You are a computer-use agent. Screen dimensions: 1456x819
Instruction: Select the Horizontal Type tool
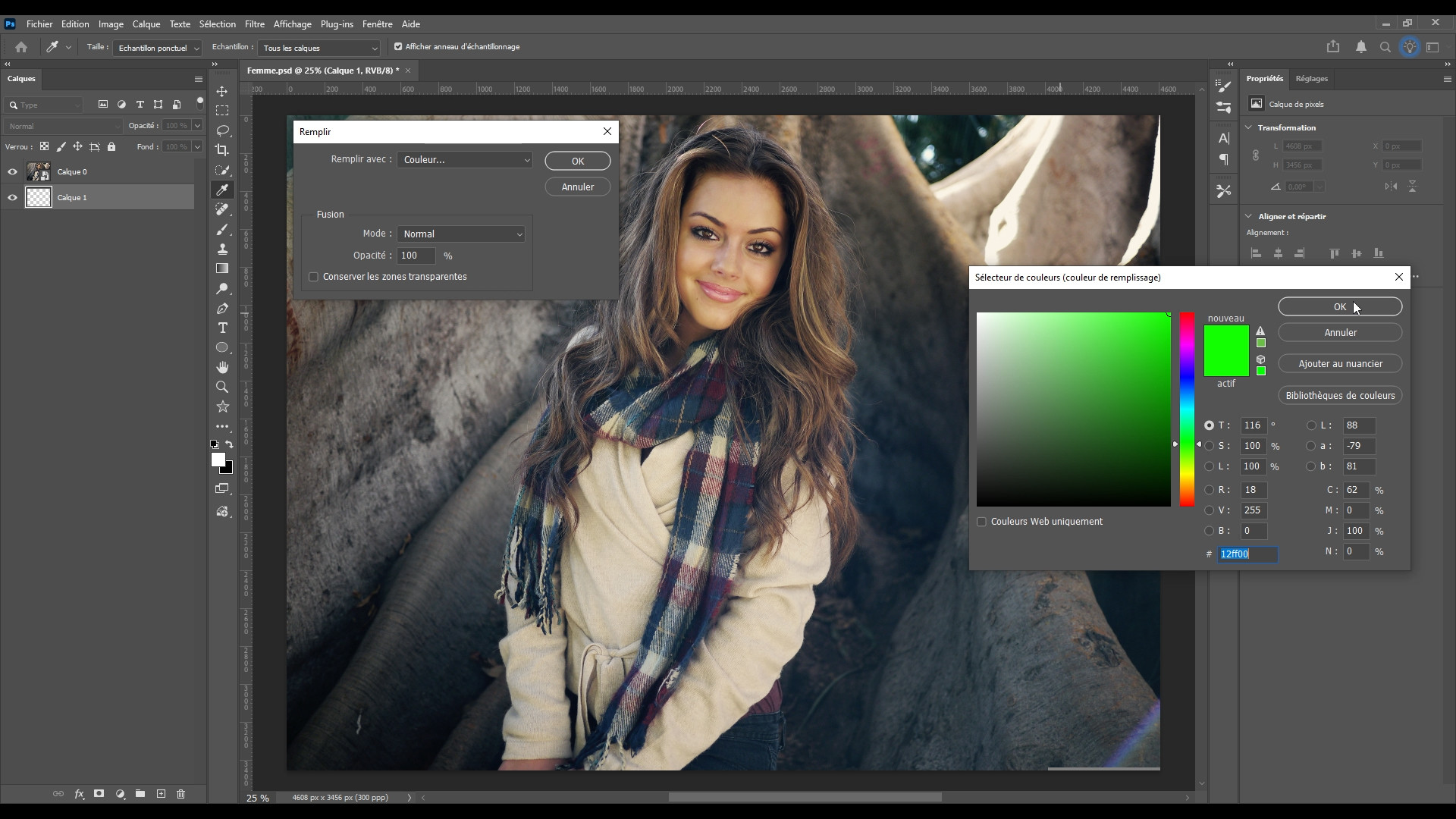[x=222, y=328]
